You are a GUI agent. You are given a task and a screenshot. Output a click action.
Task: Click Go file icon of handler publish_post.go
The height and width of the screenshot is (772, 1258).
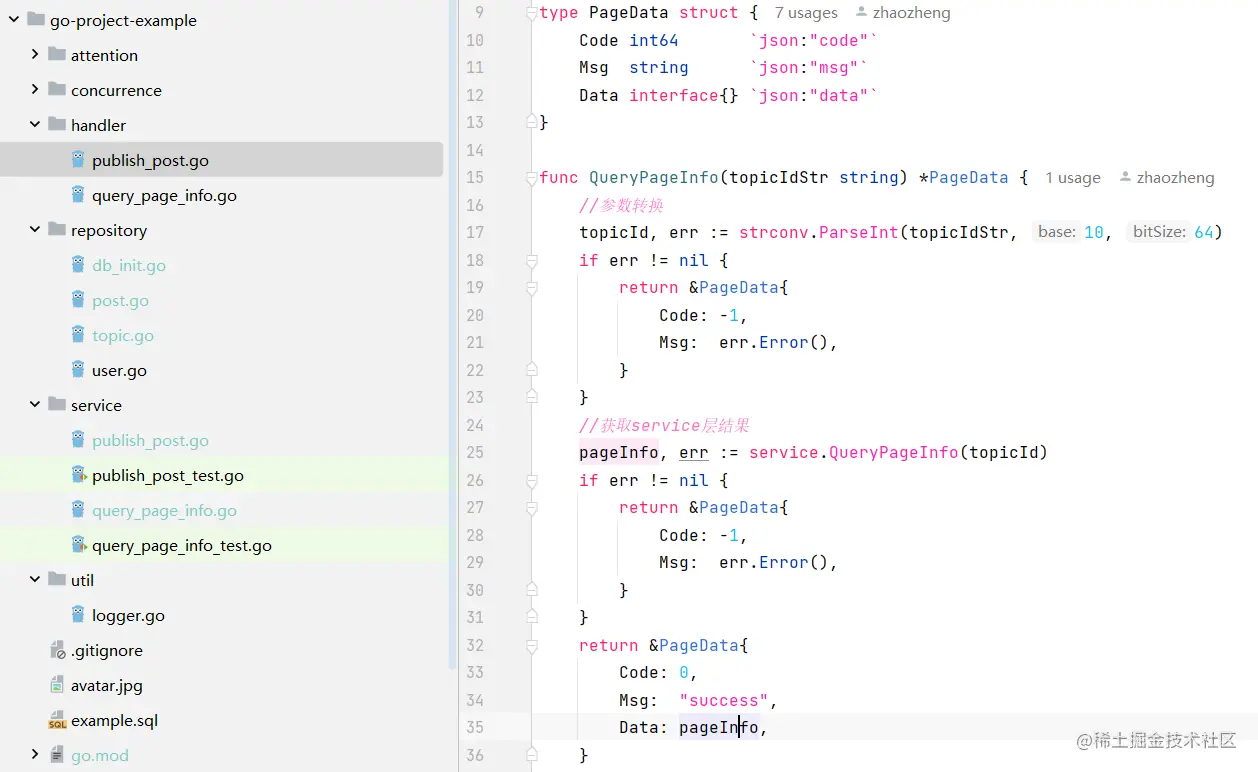(x=78, y=160)
